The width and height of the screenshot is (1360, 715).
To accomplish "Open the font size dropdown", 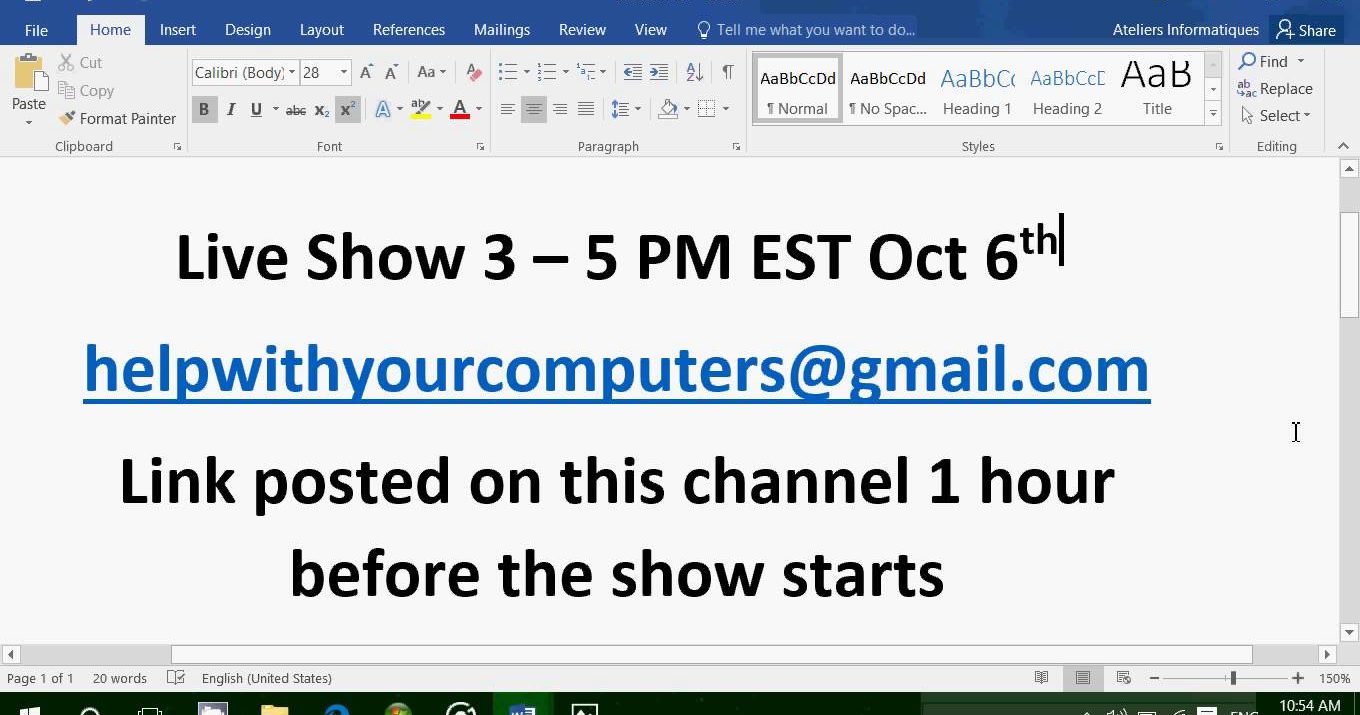I will (344, 72).
